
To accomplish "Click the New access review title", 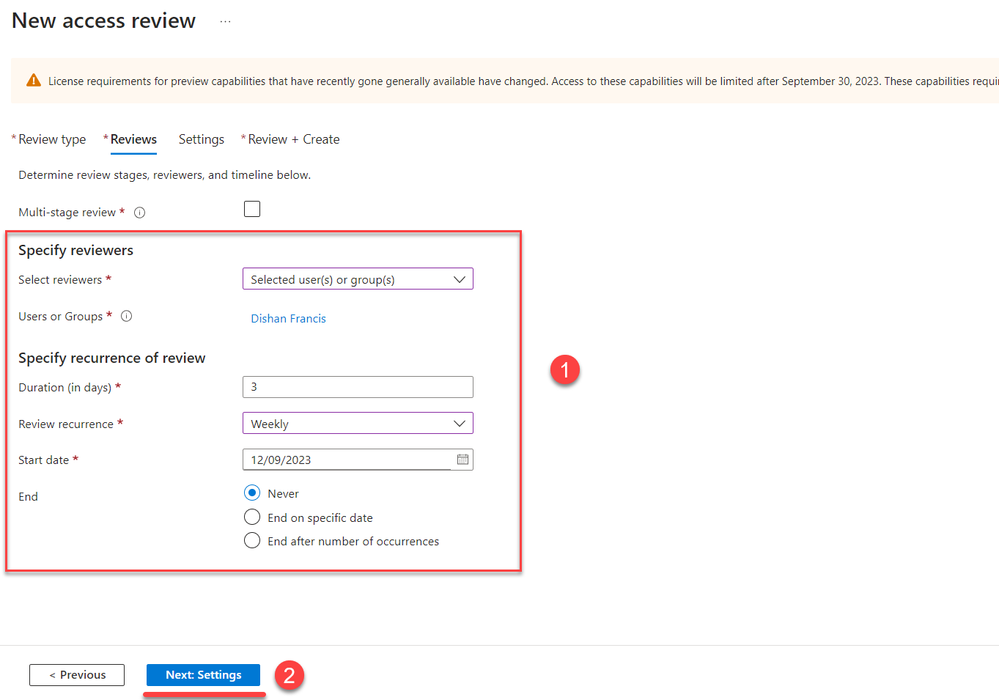I will (104, 20).
